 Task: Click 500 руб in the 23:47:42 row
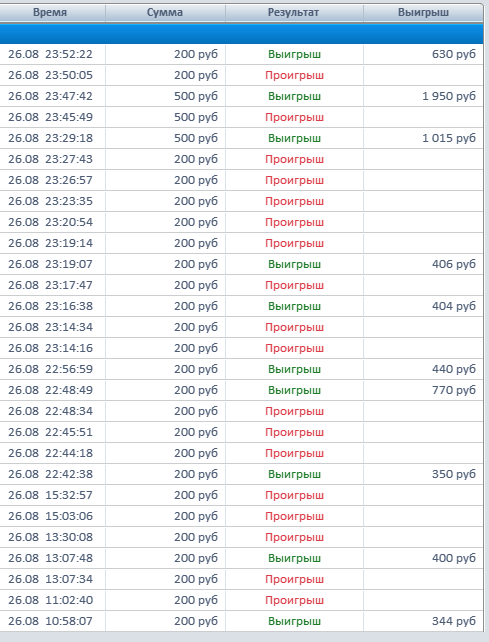(x=196, y=96)
